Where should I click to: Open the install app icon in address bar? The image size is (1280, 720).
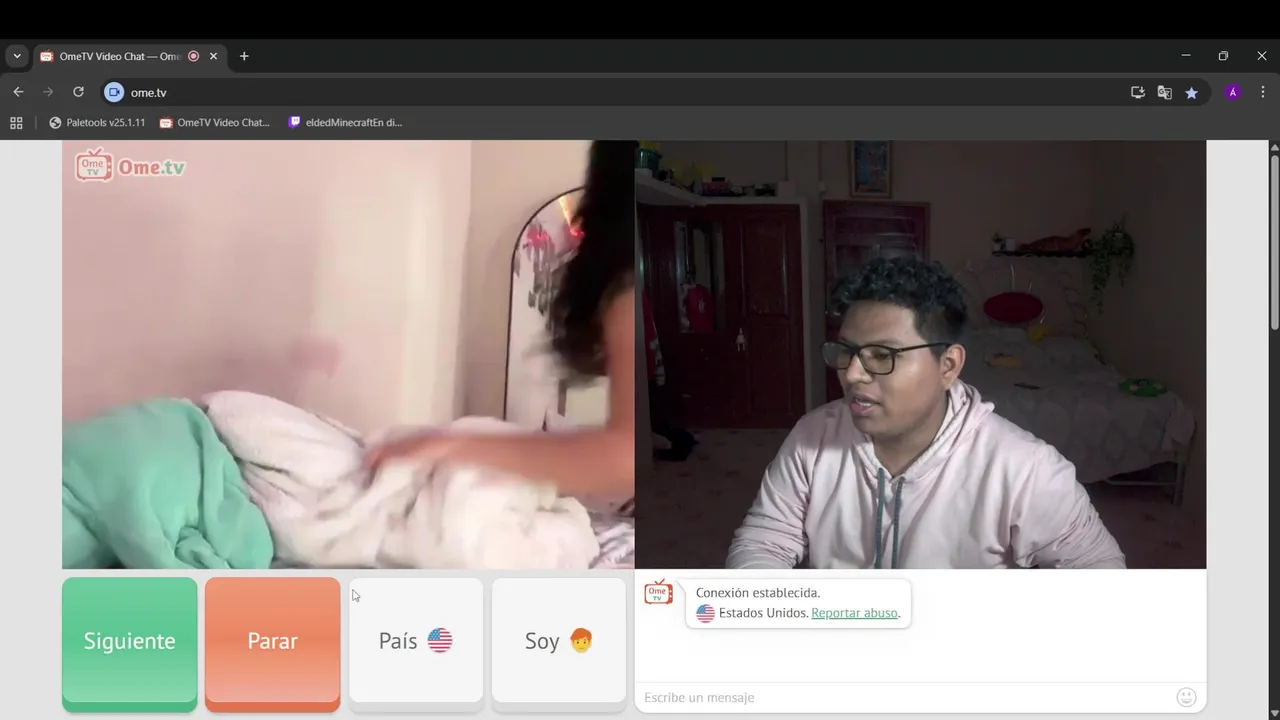pyautogui.click(x=1138, y=92)
